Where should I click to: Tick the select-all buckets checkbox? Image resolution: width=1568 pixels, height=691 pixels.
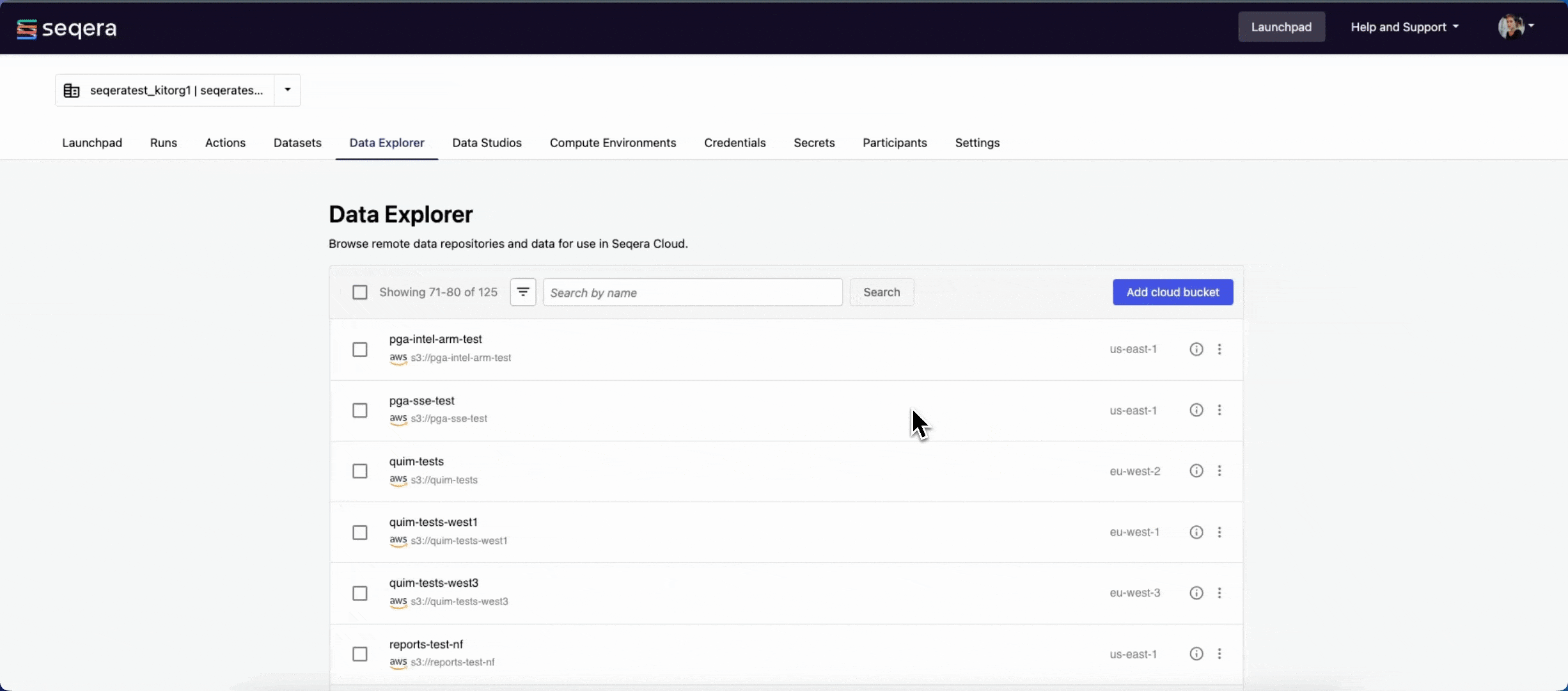click(360, 292)
